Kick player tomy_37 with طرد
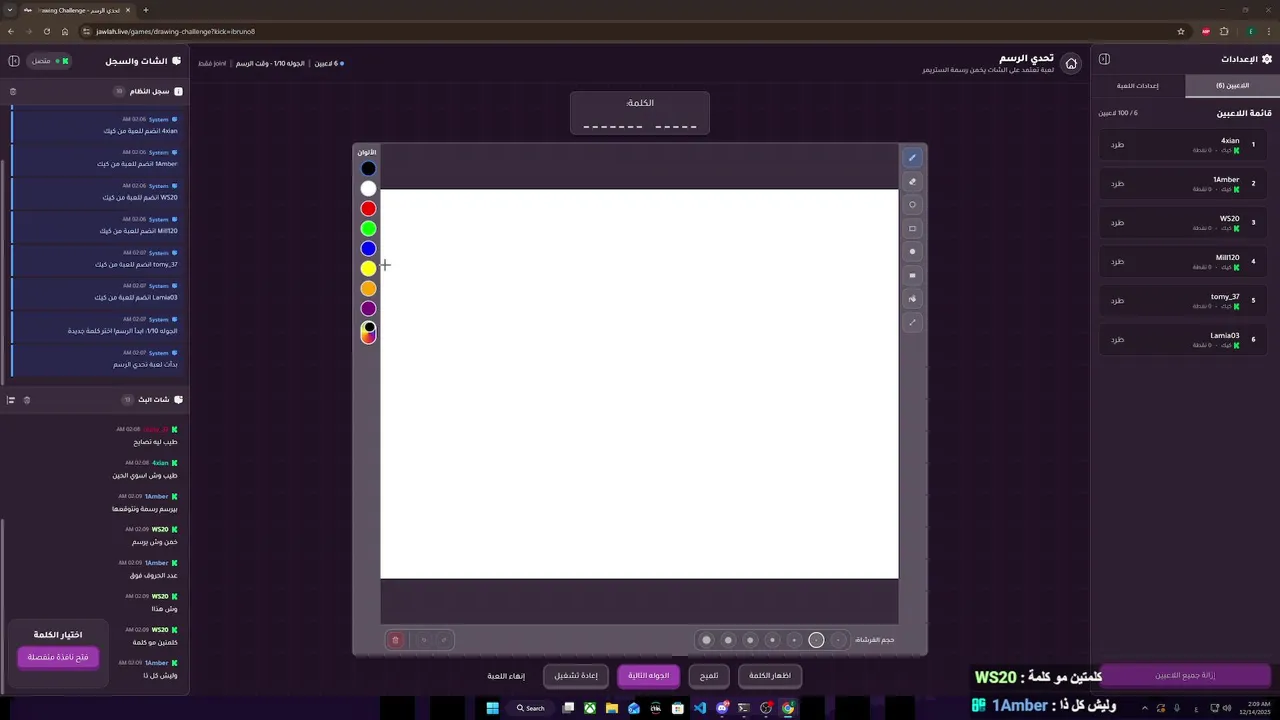The width and height of the screenshot is (1280, 720). pos(1117,300)
